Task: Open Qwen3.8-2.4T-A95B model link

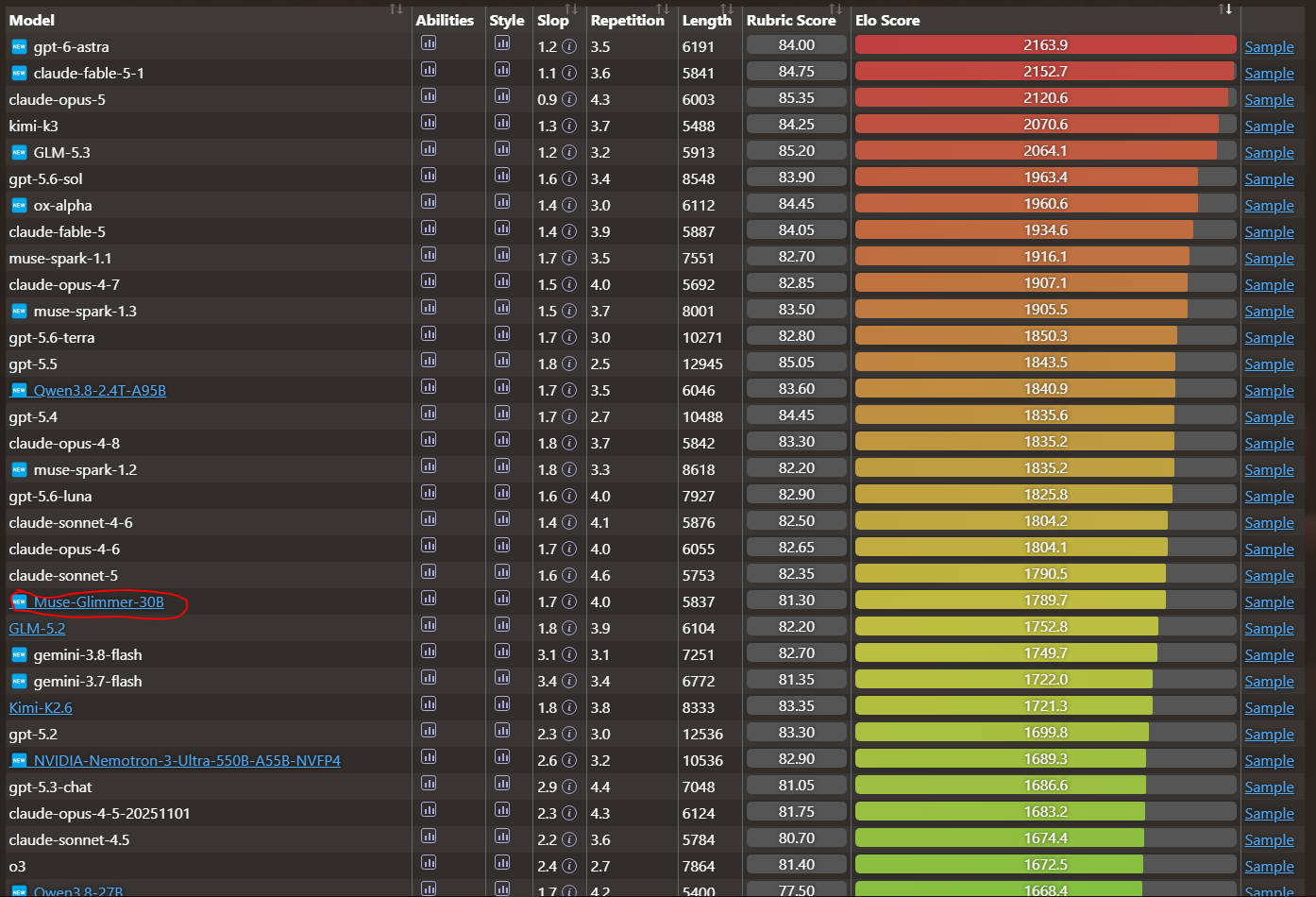Action: [x=100, y=390]
